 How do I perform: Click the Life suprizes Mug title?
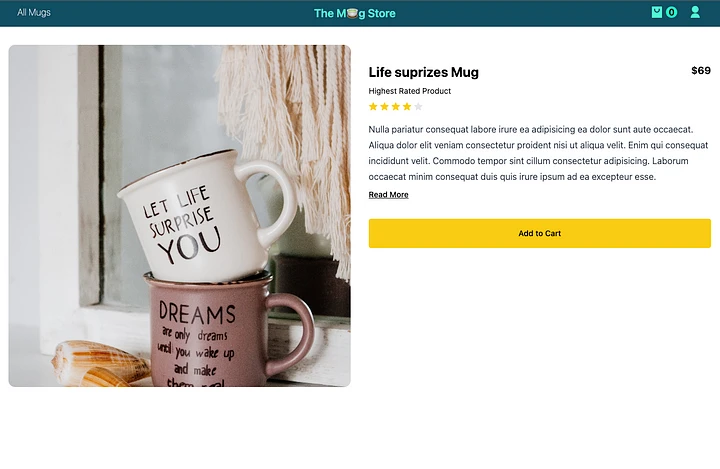tap(423, 72)
